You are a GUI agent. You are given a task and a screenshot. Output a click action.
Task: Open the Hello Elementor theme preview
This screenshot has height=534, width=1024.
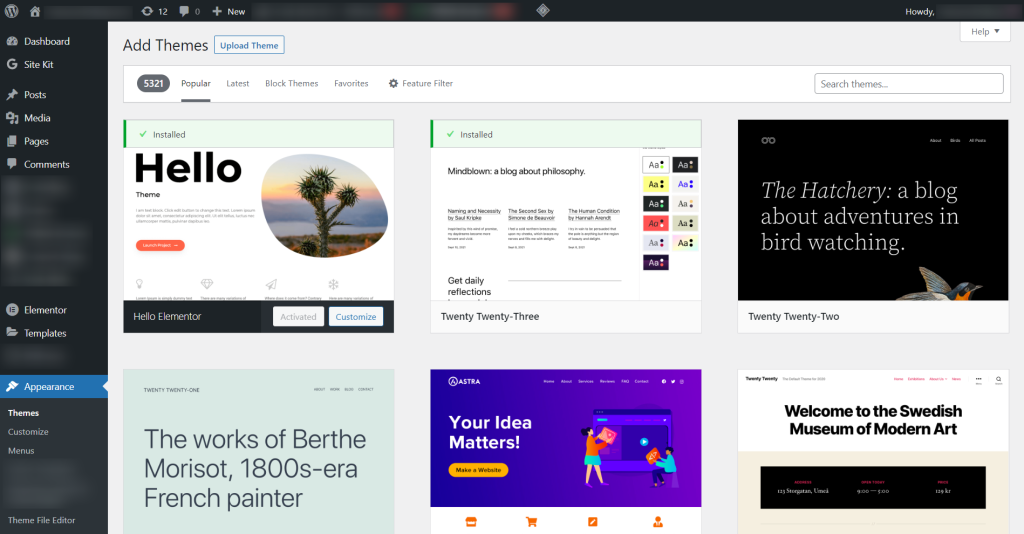259,224
